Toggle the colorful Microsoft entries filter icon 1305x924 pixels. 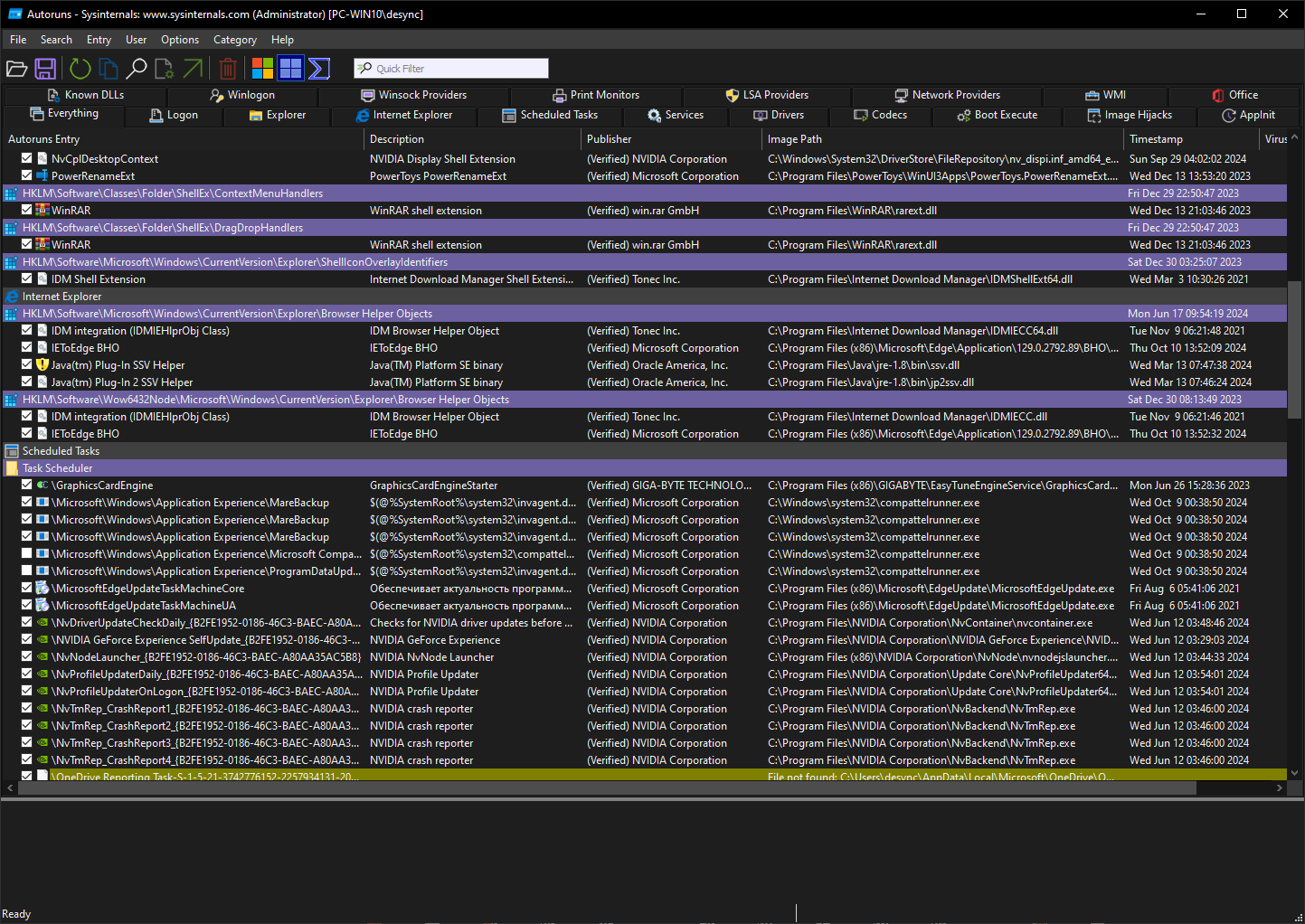(262, 69)
